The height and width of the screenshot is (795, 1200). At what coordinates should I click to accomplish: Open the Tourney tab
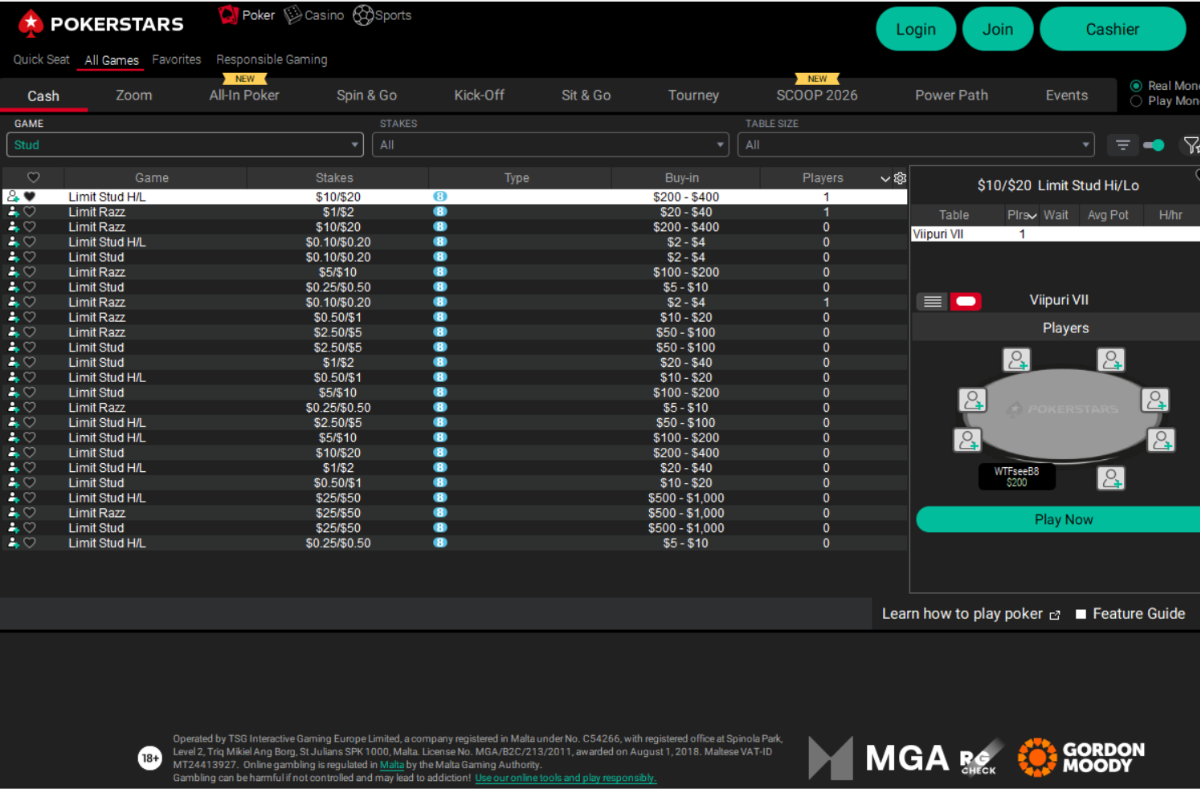point(694,96)
